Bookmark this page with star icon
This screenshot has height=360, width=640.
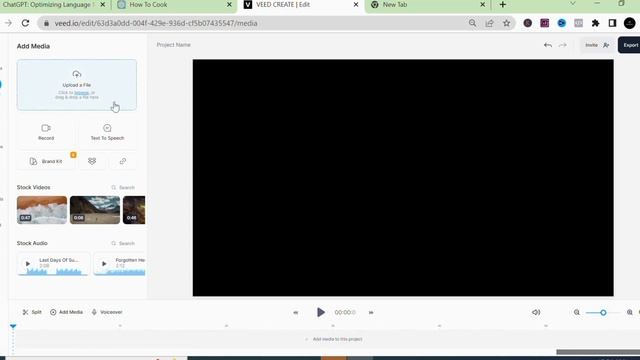tap(507, 23)
